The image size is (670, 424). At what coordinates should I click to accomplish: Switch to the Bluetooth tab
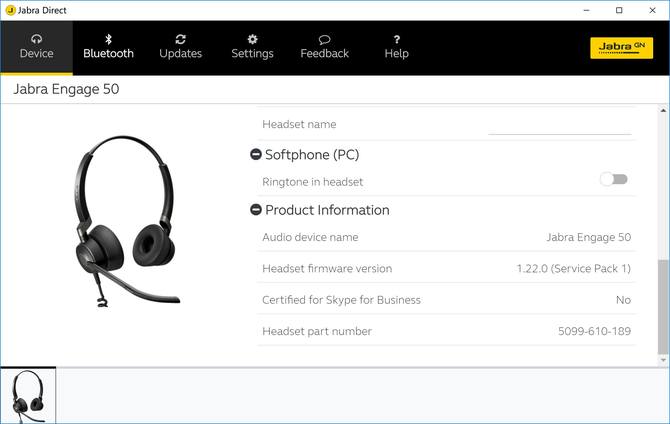coord(109,47)
